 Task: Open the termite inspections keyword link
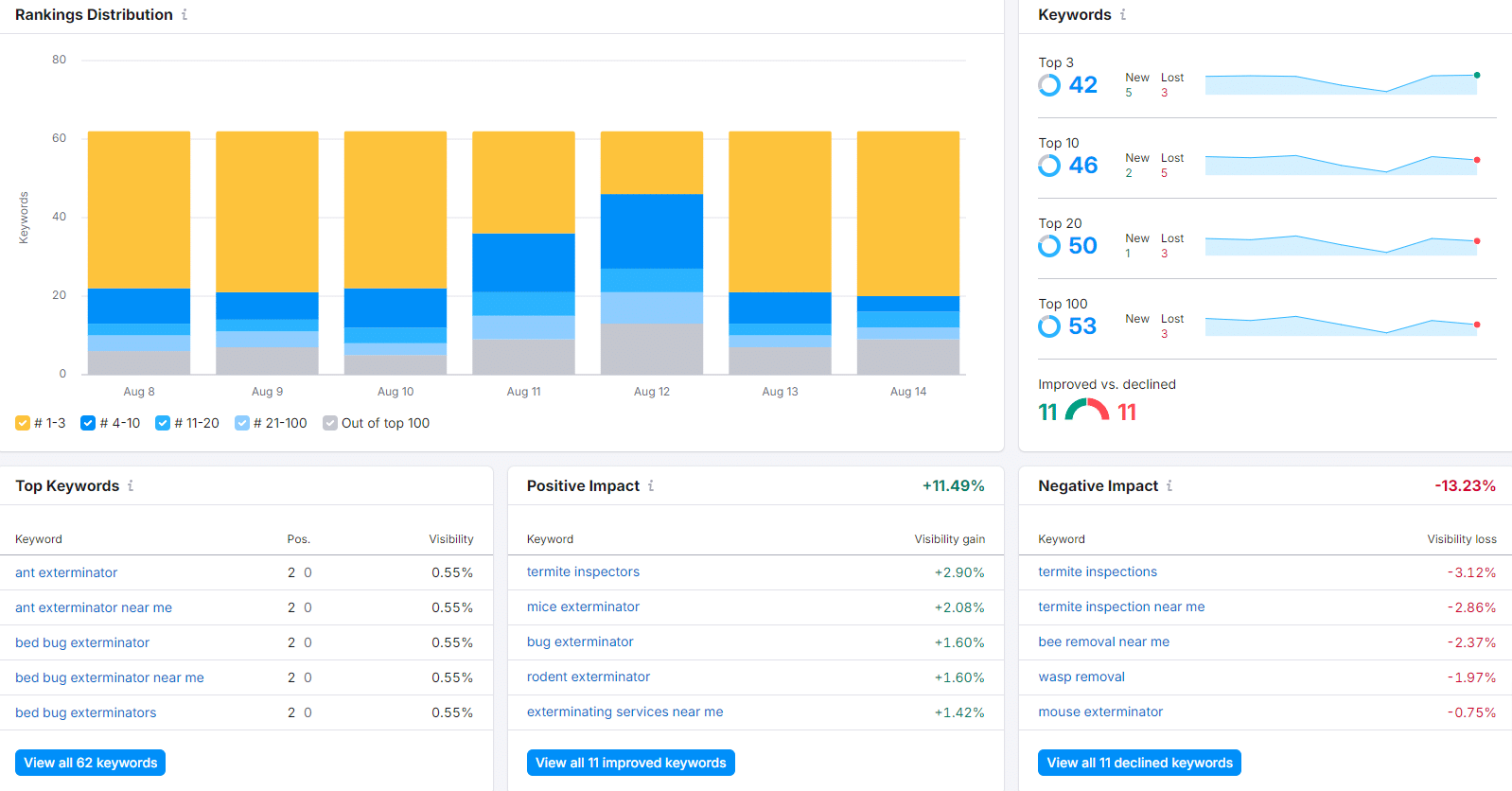click(1098, 571)
